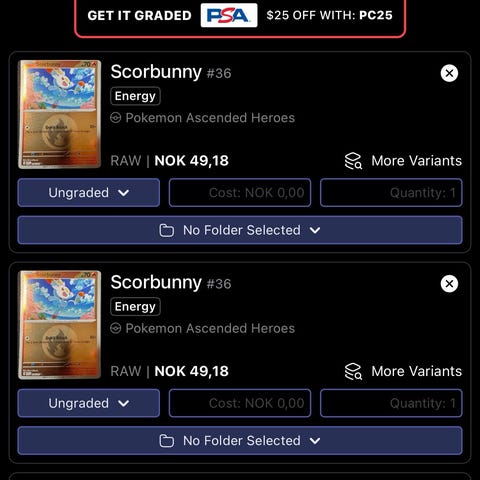Image resolution: width=480 pixels, height=480 pixels.
Task: Click the Energy tag on first card
Action: pos(135,96)
